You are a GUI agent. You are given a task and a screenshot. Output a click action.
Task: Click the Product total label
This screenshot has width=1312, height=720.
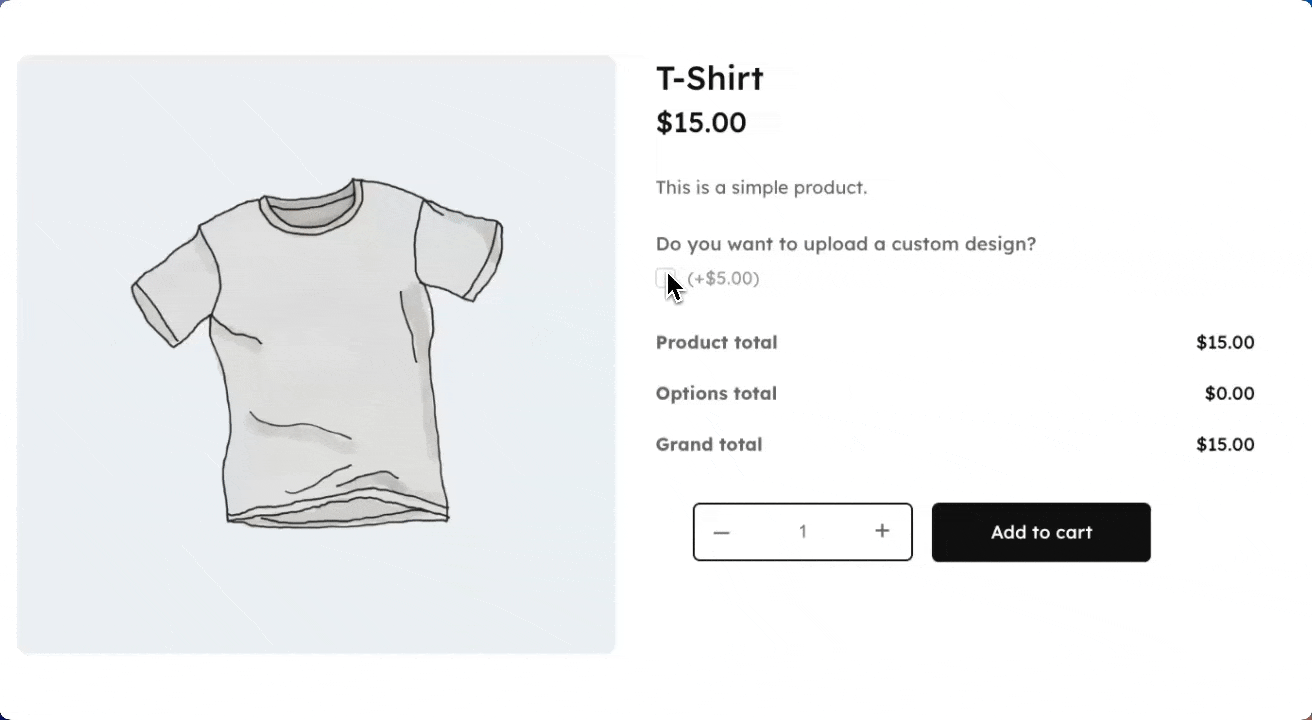[x=716, y=342]
